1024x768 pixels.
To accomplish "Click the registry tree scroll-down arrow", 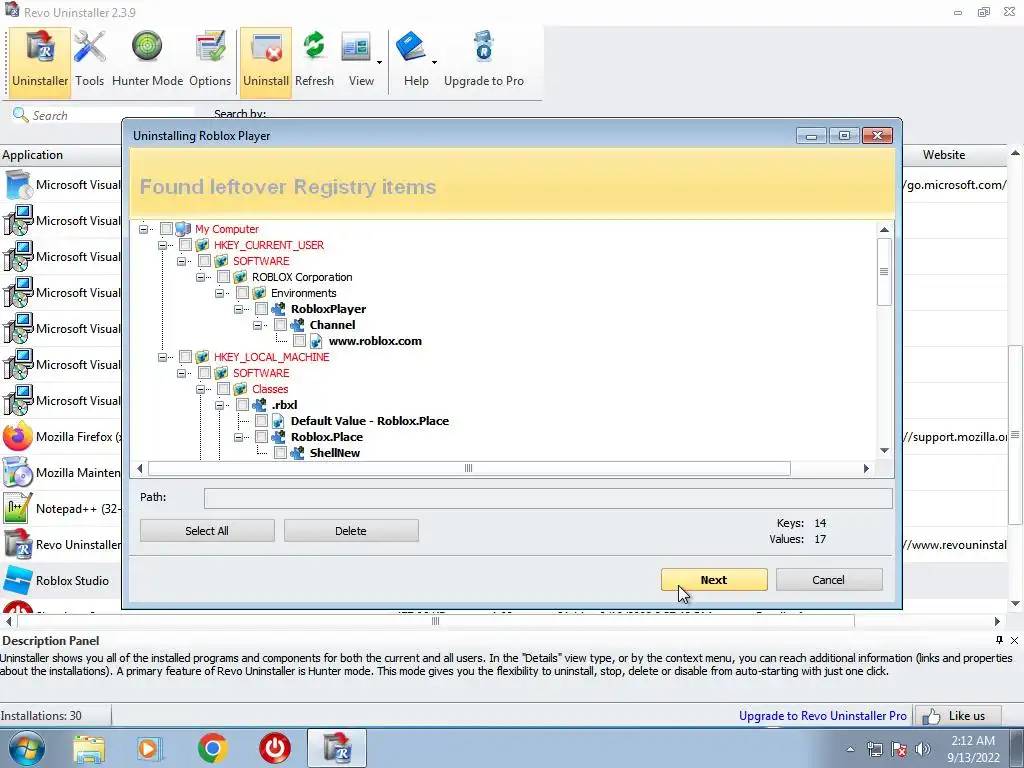I will pyautogui.click(x=884, y=450).
